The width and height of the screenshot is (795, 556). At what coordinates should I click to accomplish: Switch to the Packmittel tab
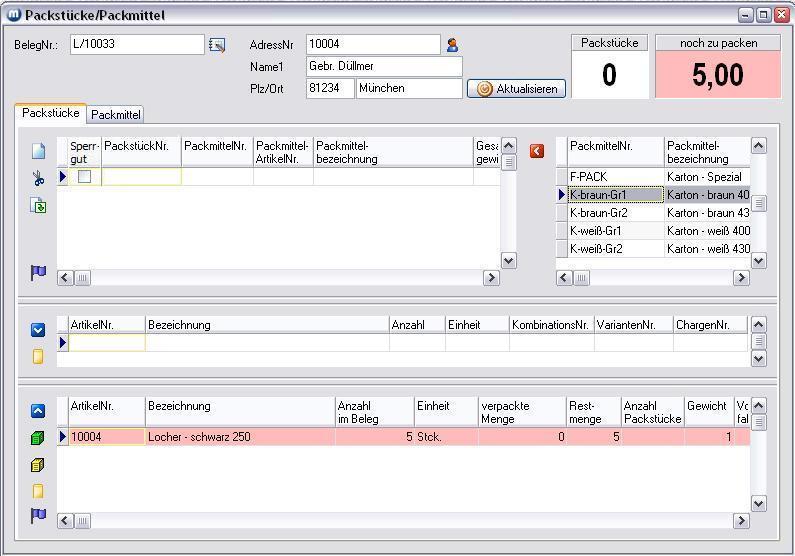point(116,115)
